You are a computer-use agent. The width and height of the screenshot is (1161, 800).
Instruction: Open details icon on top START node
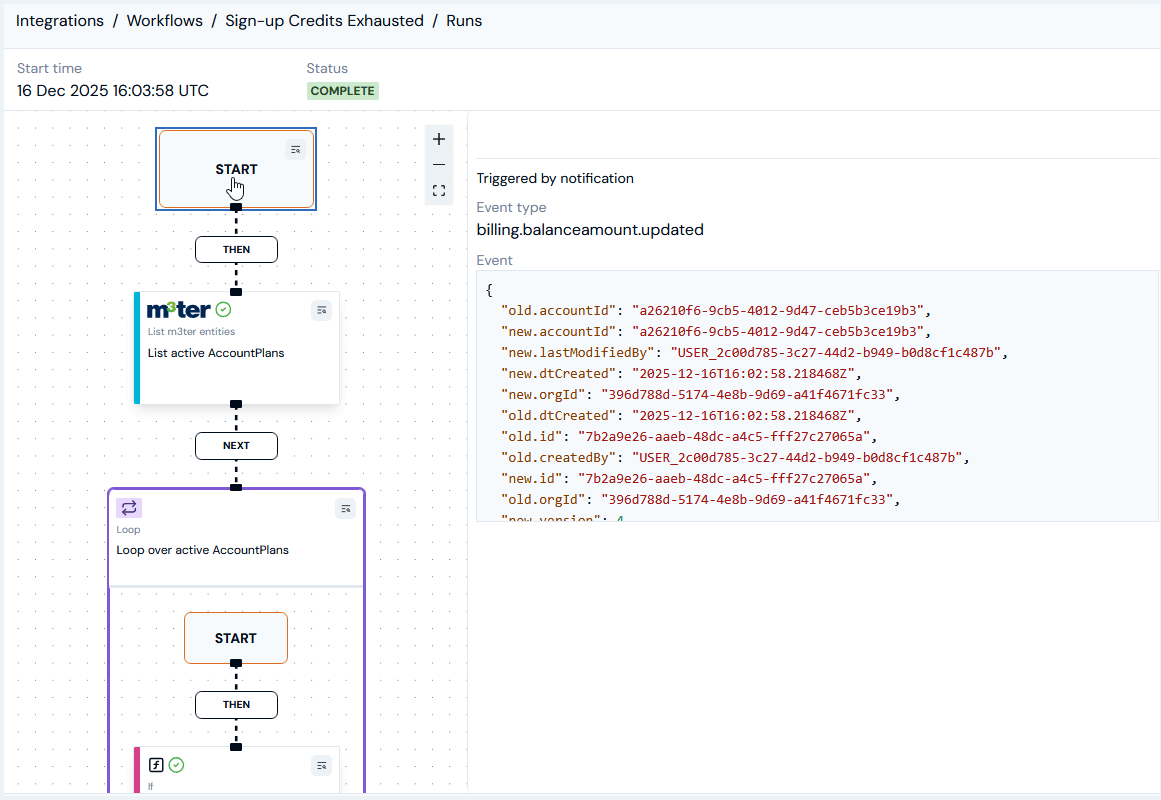[x=295, y=150]
